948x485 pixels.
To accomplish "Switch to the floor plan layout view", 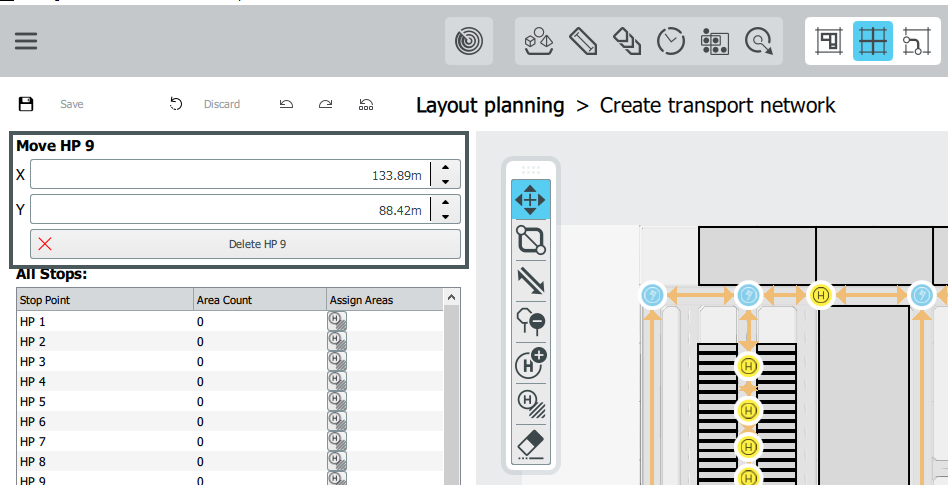I will (828, 41).
